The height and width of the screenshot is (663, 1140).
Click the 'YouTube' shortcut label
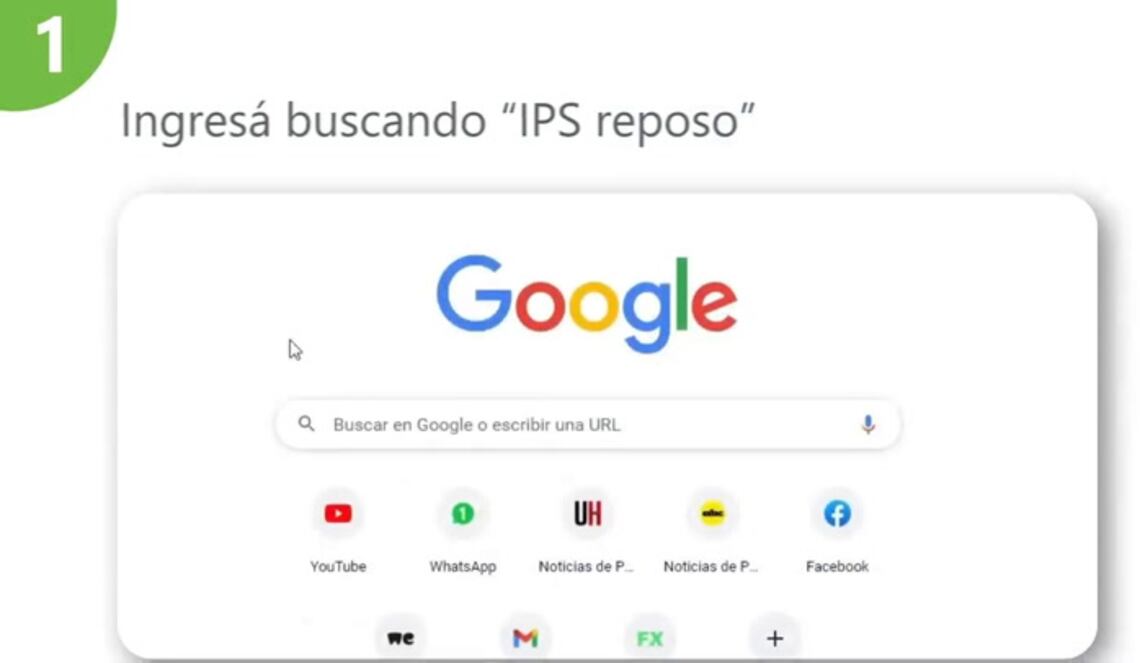338,566
